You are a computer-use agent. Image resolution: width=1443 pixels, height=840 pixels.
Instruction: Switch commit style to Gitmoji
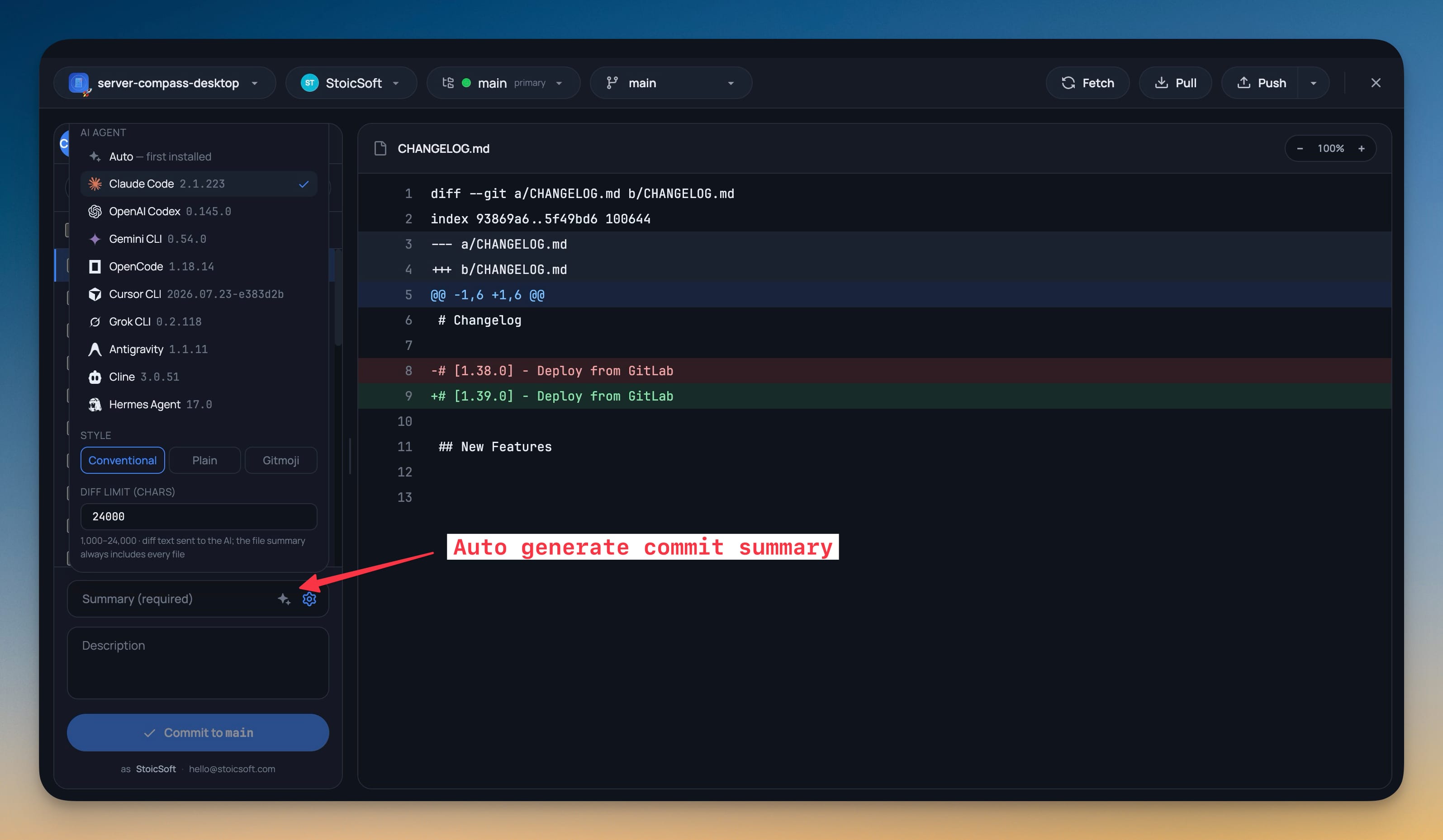[x=280, y=461]
